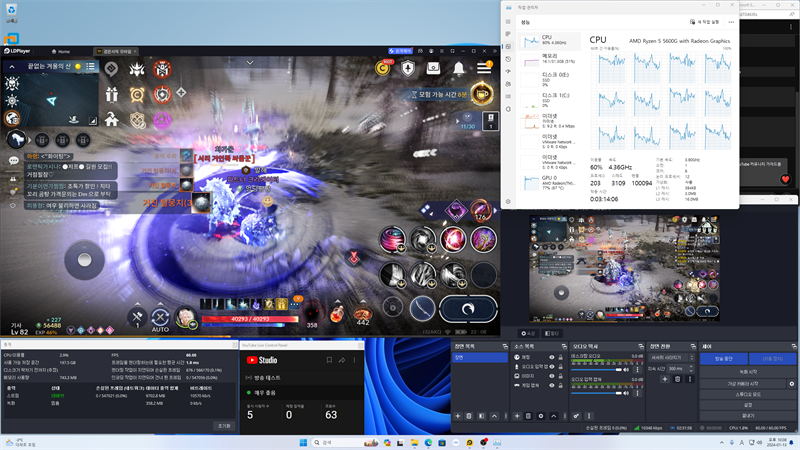Tap the AUTO battle icon
Viewport: 800px width, 450px height.
pos(160,320)
